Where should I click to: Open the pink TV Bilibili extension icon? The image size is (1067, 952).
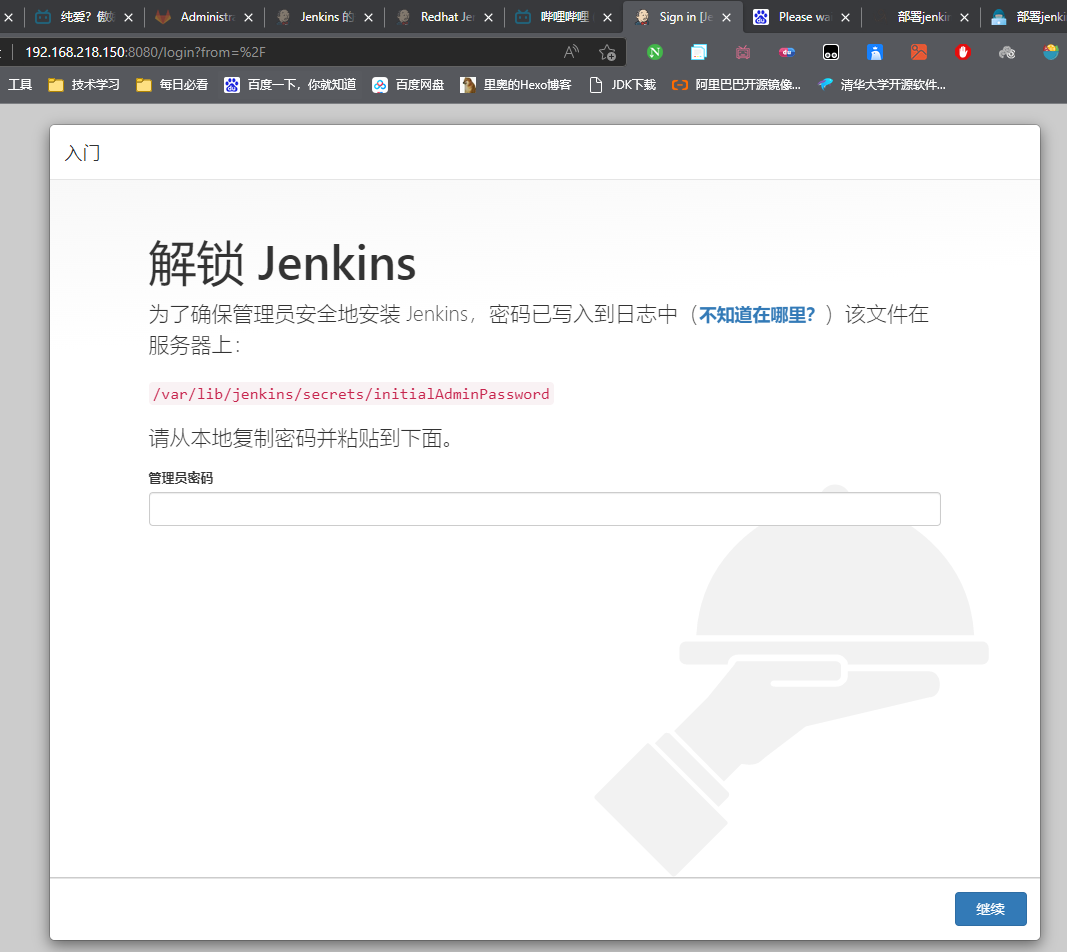pos(743,52)
